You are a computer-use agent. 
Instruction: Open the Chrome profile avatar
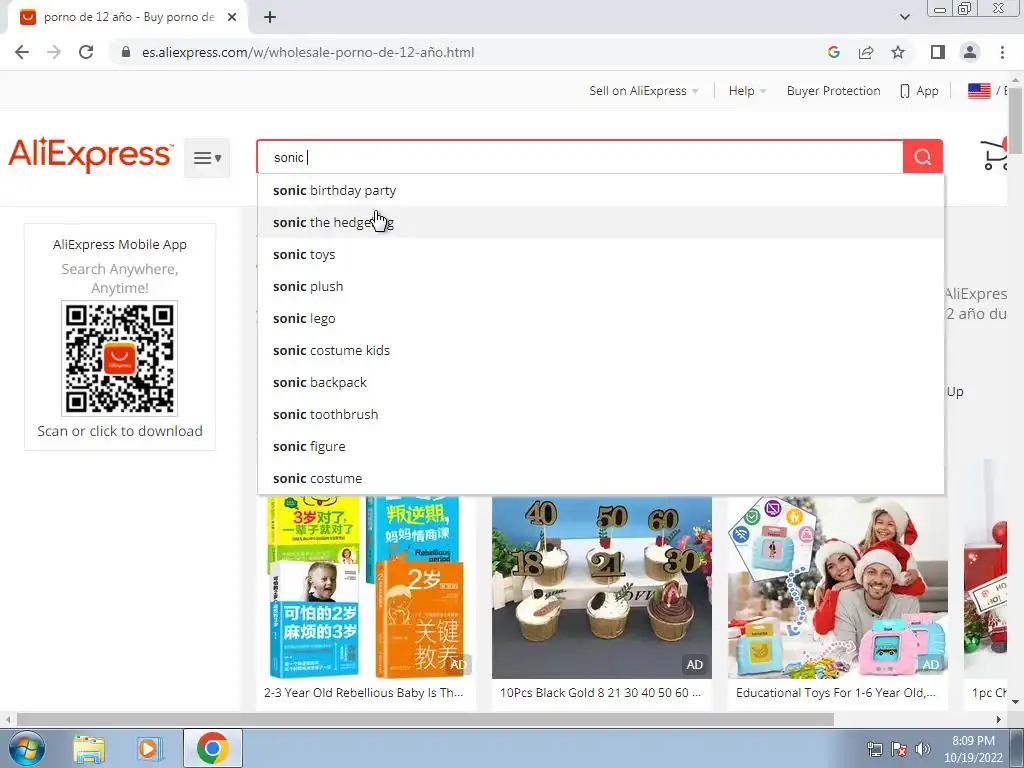click(970, 52)
